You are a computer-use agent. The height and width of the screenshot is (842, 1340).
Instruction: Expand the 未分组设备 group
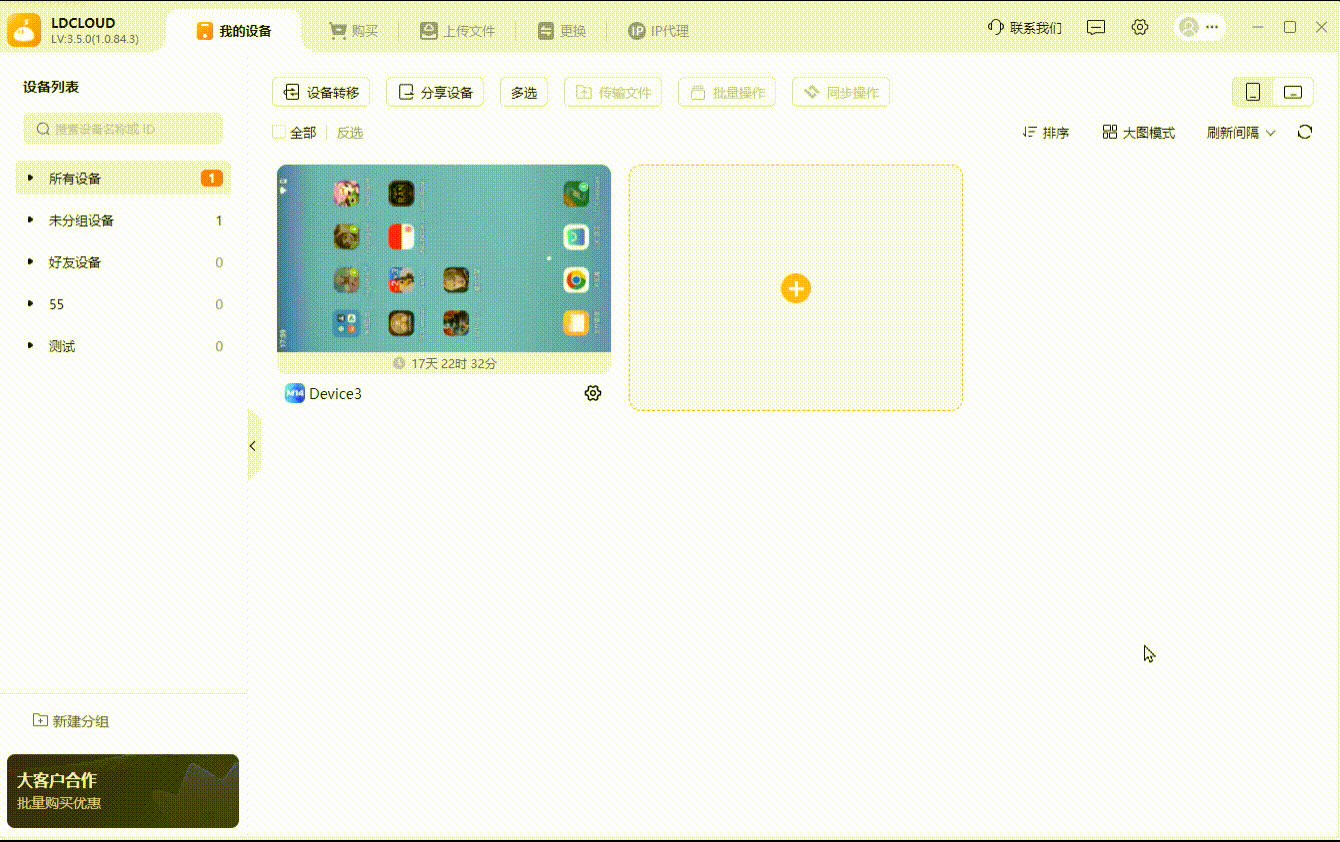point(123,220)
